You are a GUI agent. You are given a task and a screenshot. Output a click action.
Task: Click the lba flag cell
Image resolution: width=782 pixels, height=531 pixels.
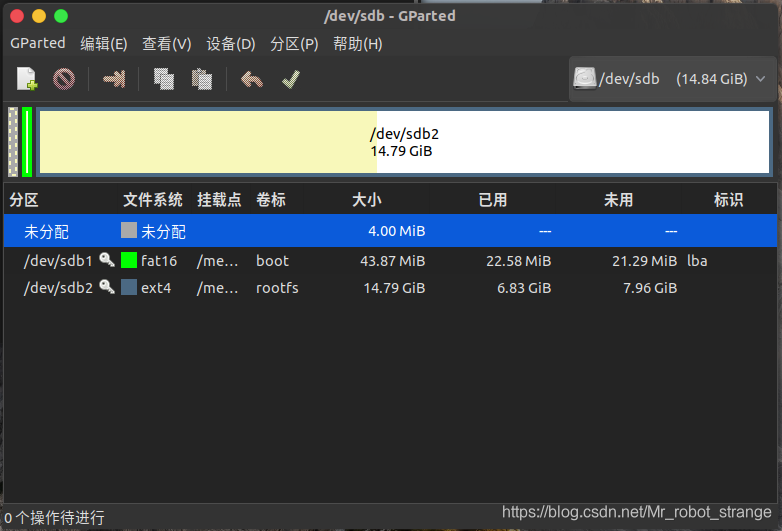pos(697,260)
